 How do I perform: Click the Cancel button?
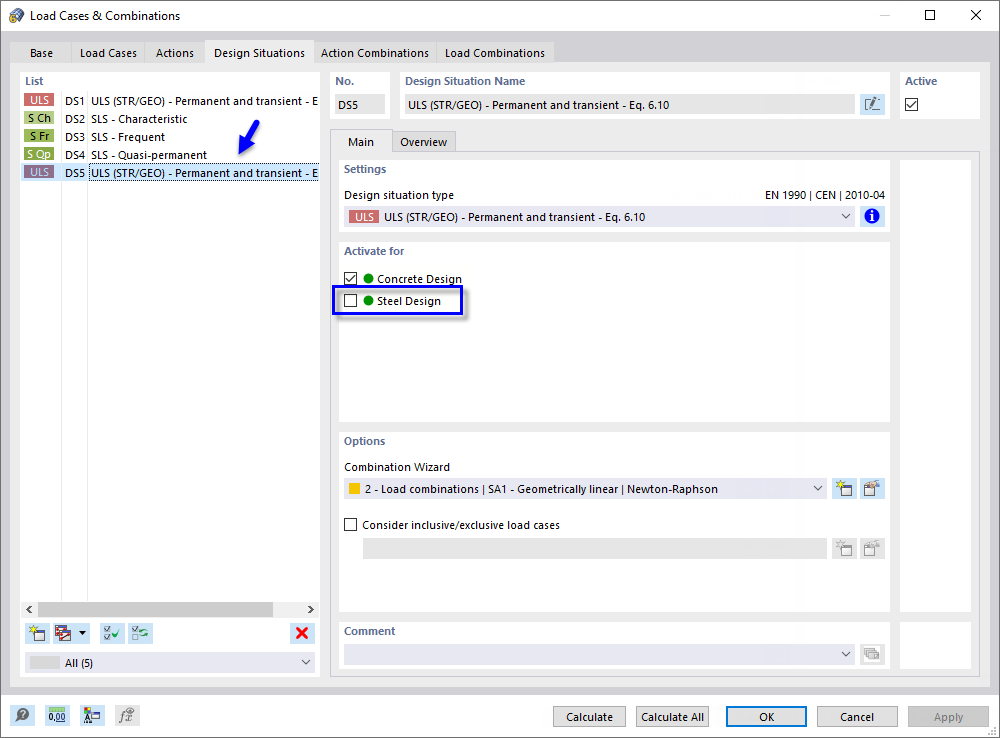pos(857,717)
